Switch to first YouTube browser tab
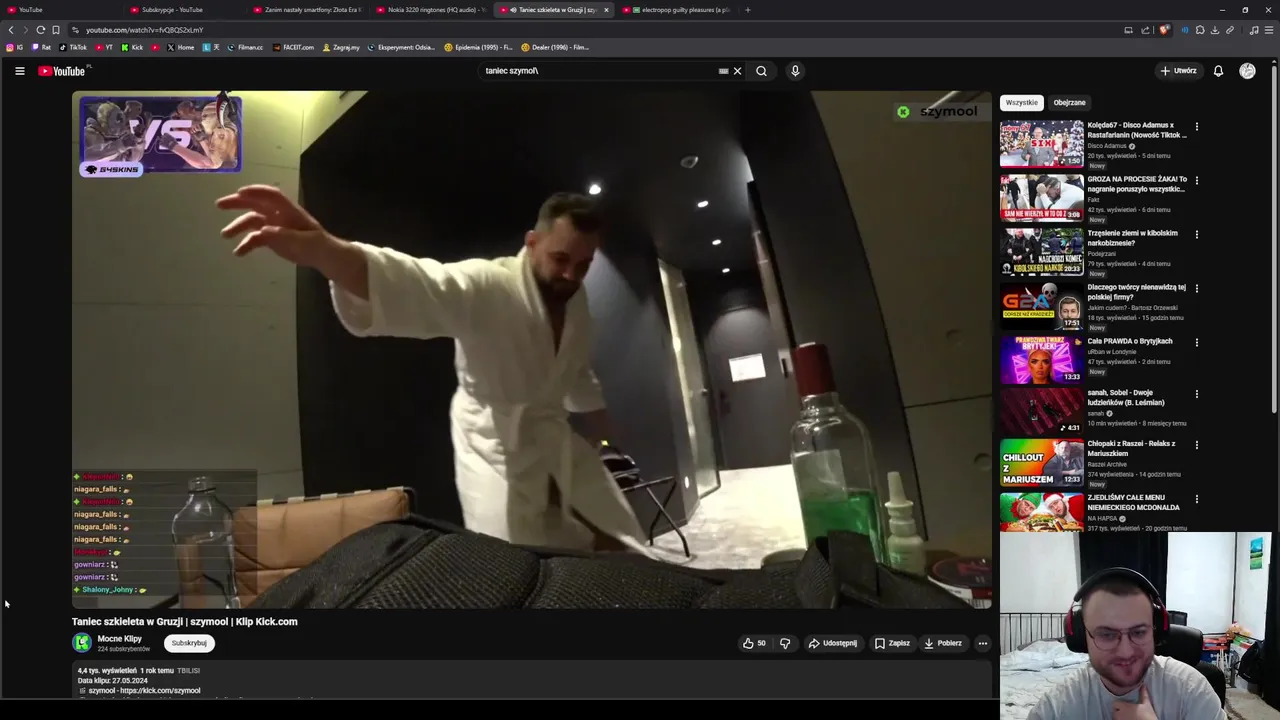Image resolution: width=1280 pixels, height=720 pixels. tap(60, 10)
